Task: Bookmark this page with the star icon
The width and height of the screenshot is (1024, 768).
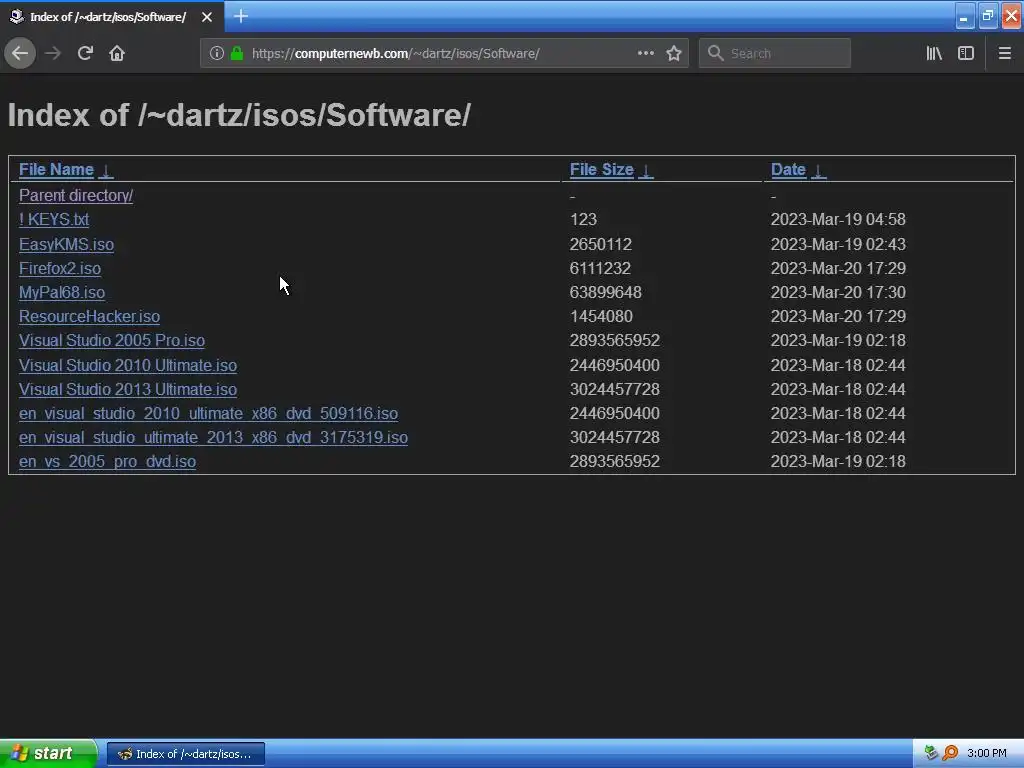Action: click(674, 54)
